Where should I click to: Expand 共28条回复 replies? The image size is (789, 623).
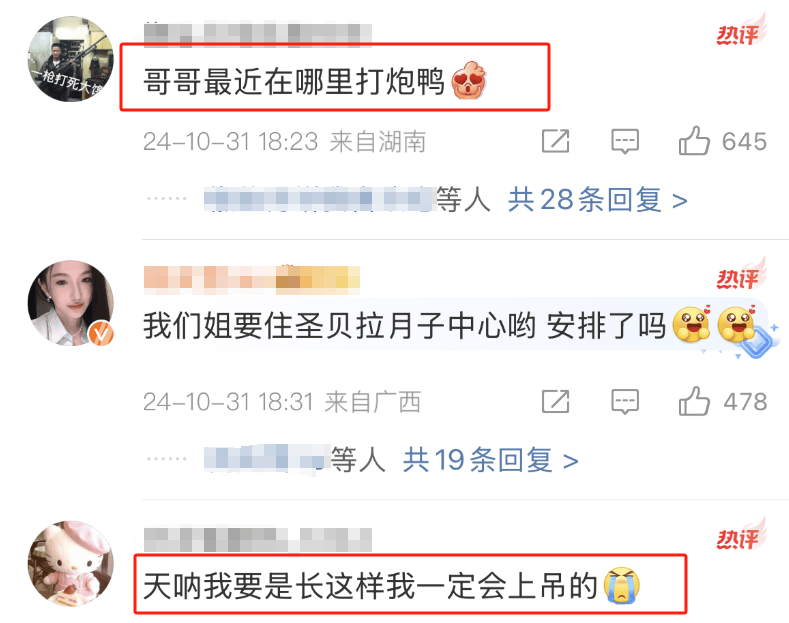click(x=598, y=200)
